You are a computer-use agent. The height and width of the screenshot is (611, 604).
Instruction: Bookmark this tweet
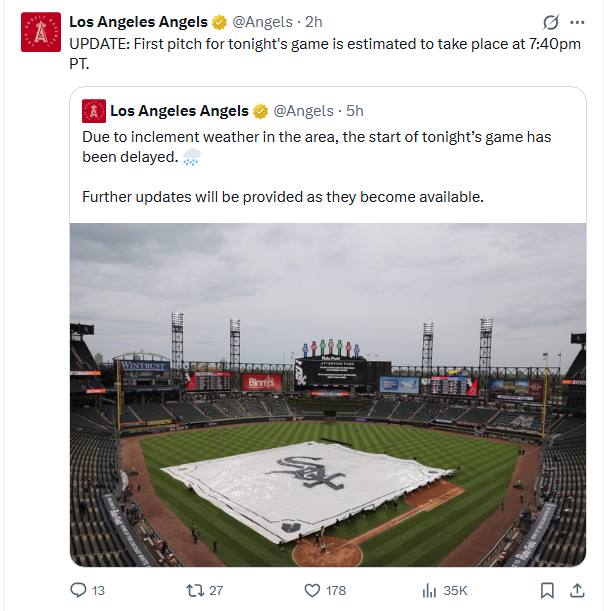click(547, 590)
